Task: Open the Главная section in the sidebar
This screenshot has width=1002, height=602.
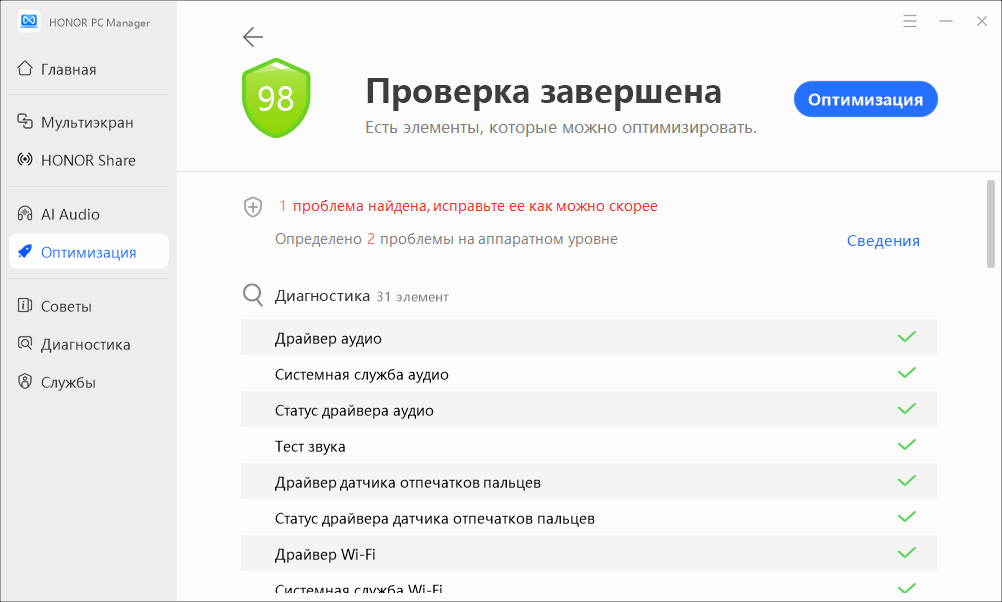Action: tap(68, 69)
